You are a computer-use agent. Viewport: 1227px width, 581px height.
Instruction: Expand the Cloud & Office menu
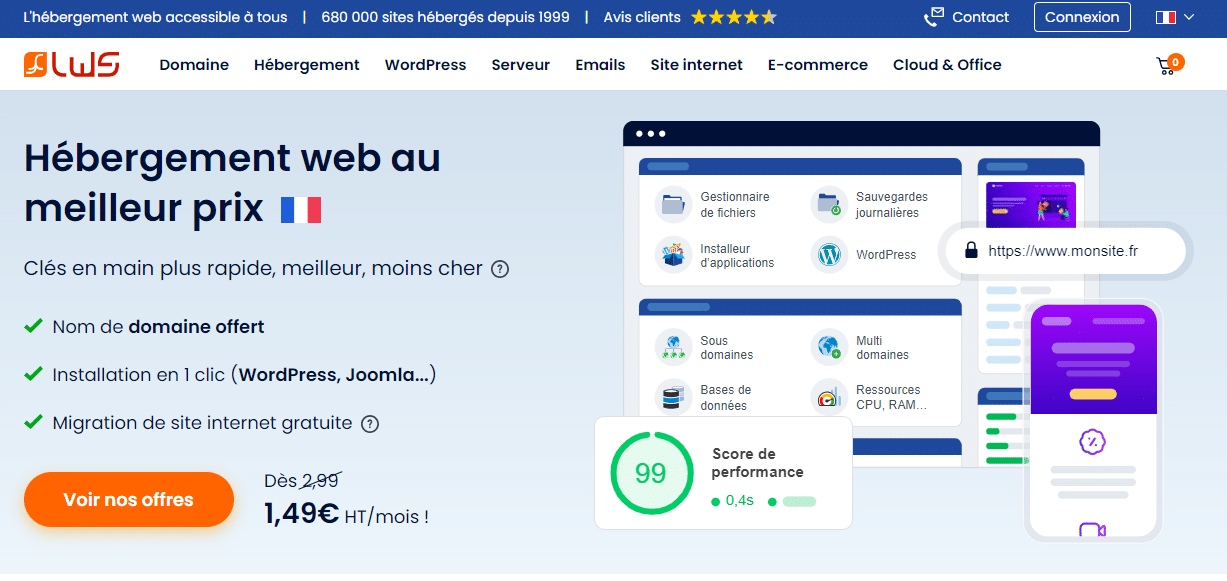(946, 65)
